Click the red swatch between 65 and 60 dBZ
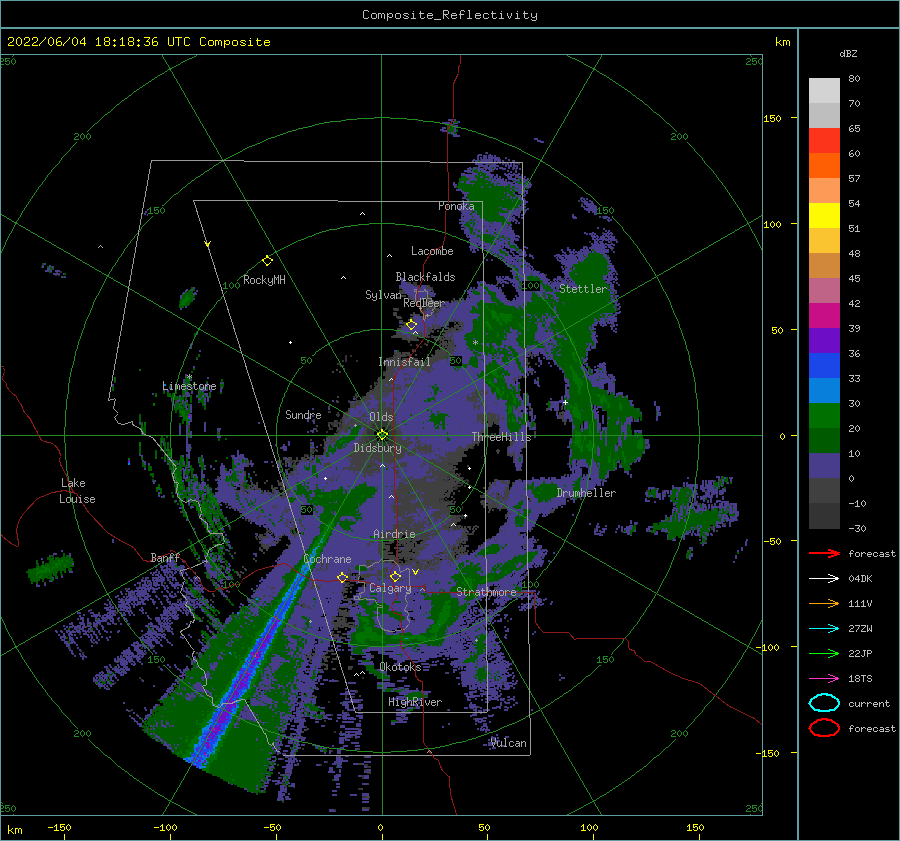Viewport: 900px width, 841px height. tap(824, 141)
